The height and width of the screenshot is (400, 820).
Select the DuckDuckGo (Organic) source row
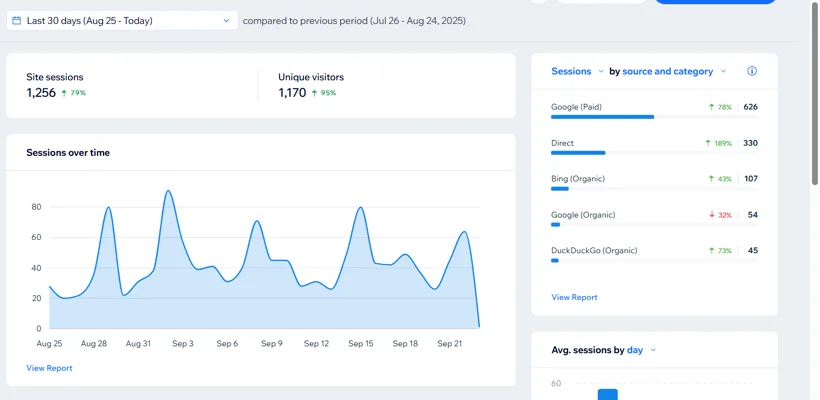tap(654, 255)
